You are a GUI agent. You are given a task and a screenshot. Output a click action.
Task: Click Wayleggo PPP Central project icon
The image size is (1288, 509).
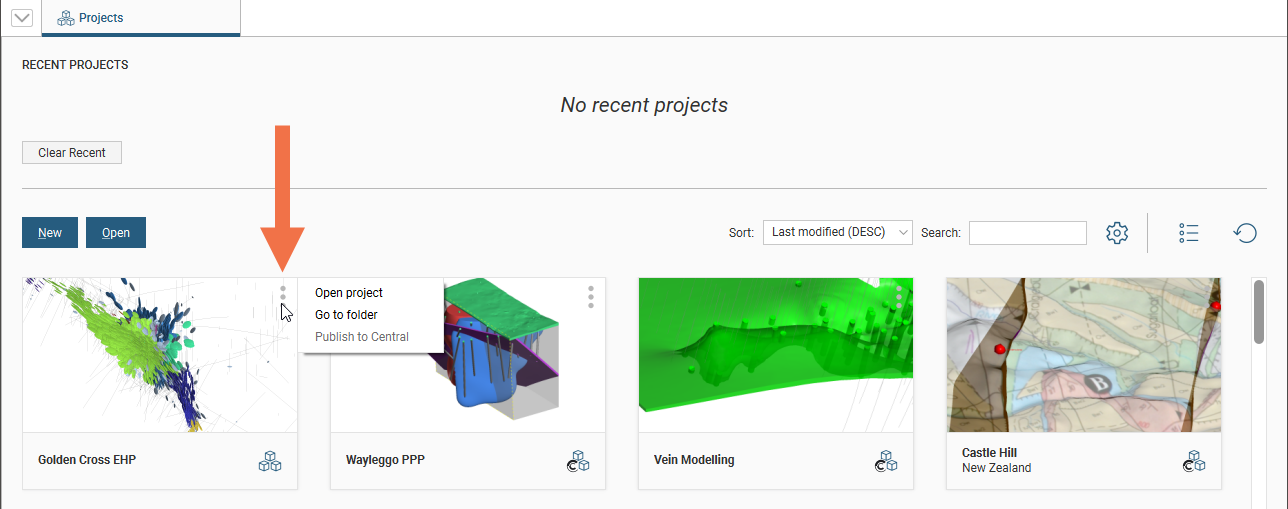click(578, 461)
